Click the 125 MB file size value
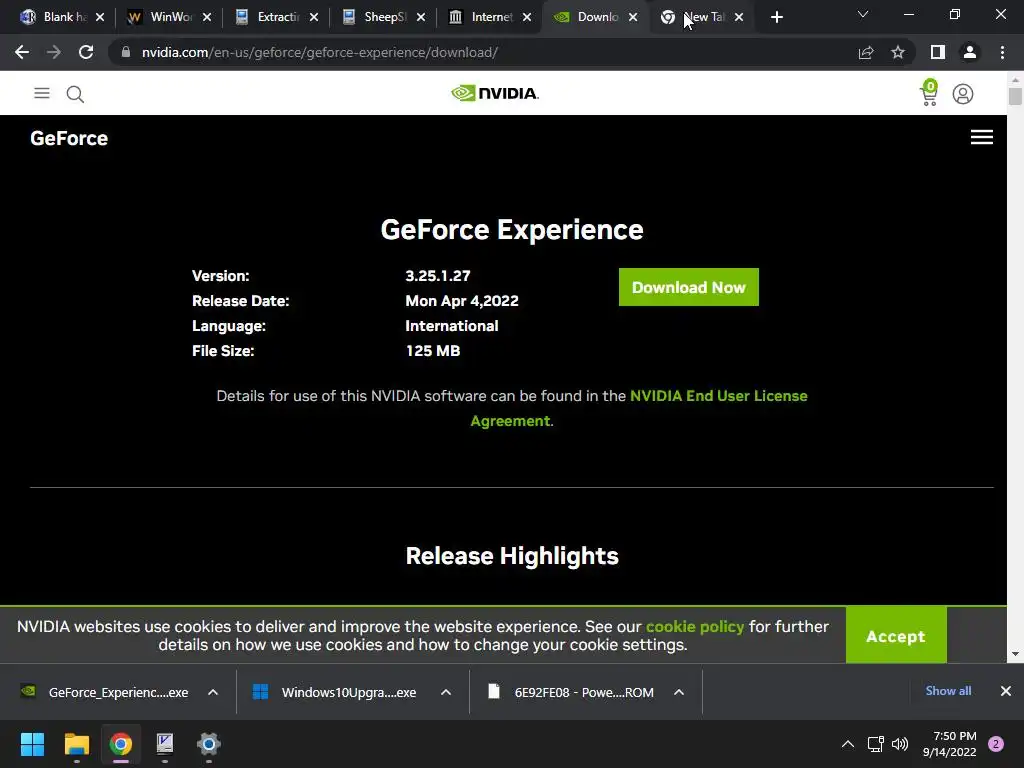The height and width of the screenshot is (768, 1024). pos(432,351)
